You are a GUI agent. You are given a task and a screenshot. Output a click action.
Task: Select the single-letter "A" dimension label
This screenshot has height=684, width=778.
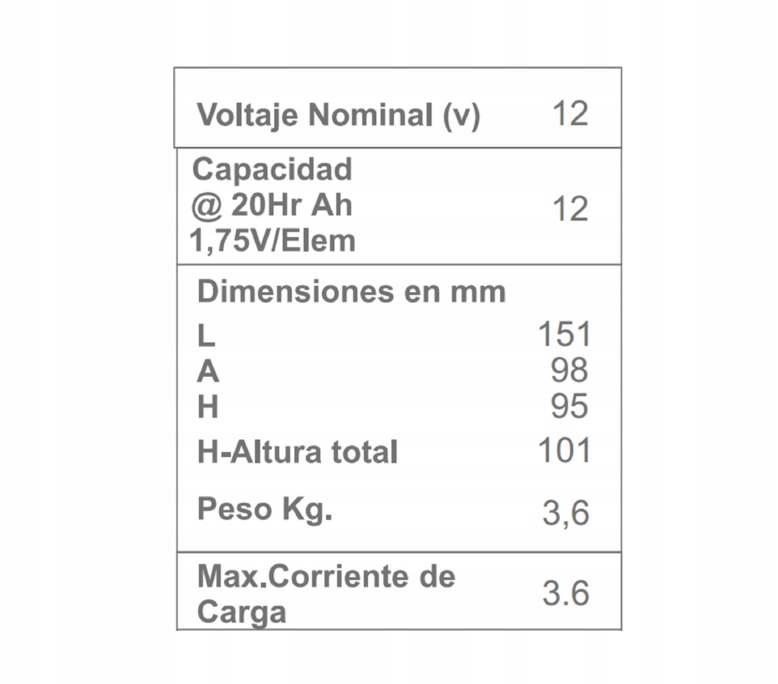(x=208, y=372)
